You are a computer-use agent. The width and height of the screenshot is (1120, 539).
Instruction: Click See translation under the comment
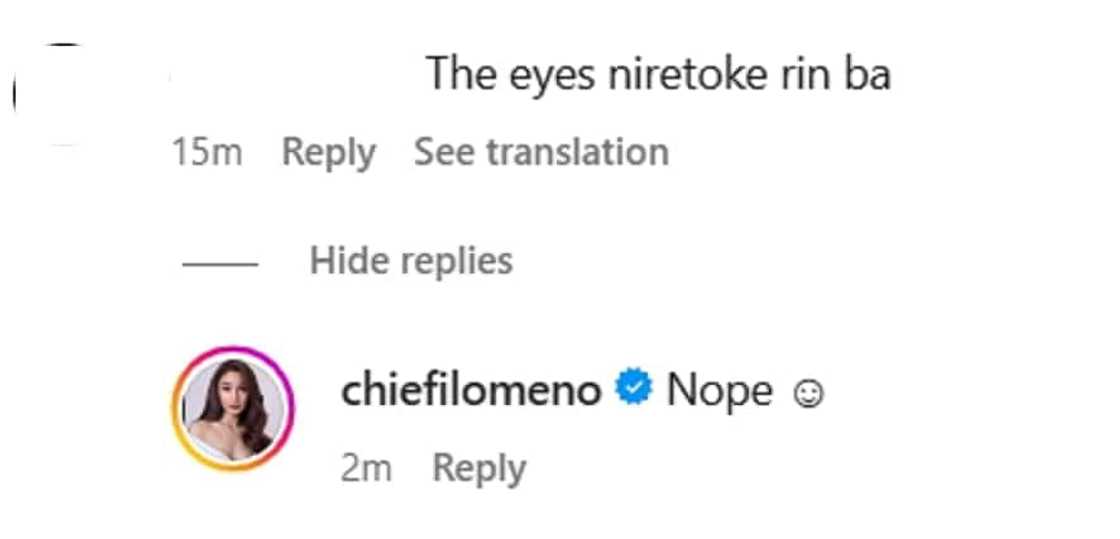(541, 153)
